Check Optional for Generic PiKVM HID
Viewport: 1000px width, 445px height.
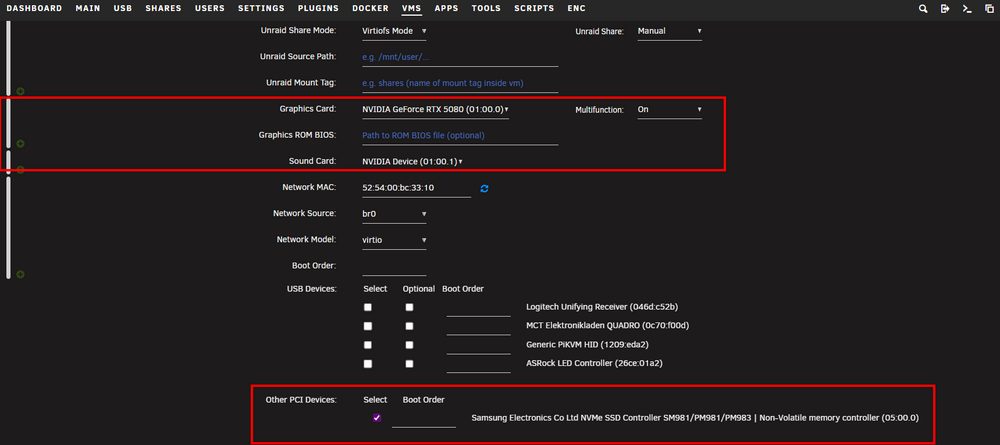tap(409, 345)
